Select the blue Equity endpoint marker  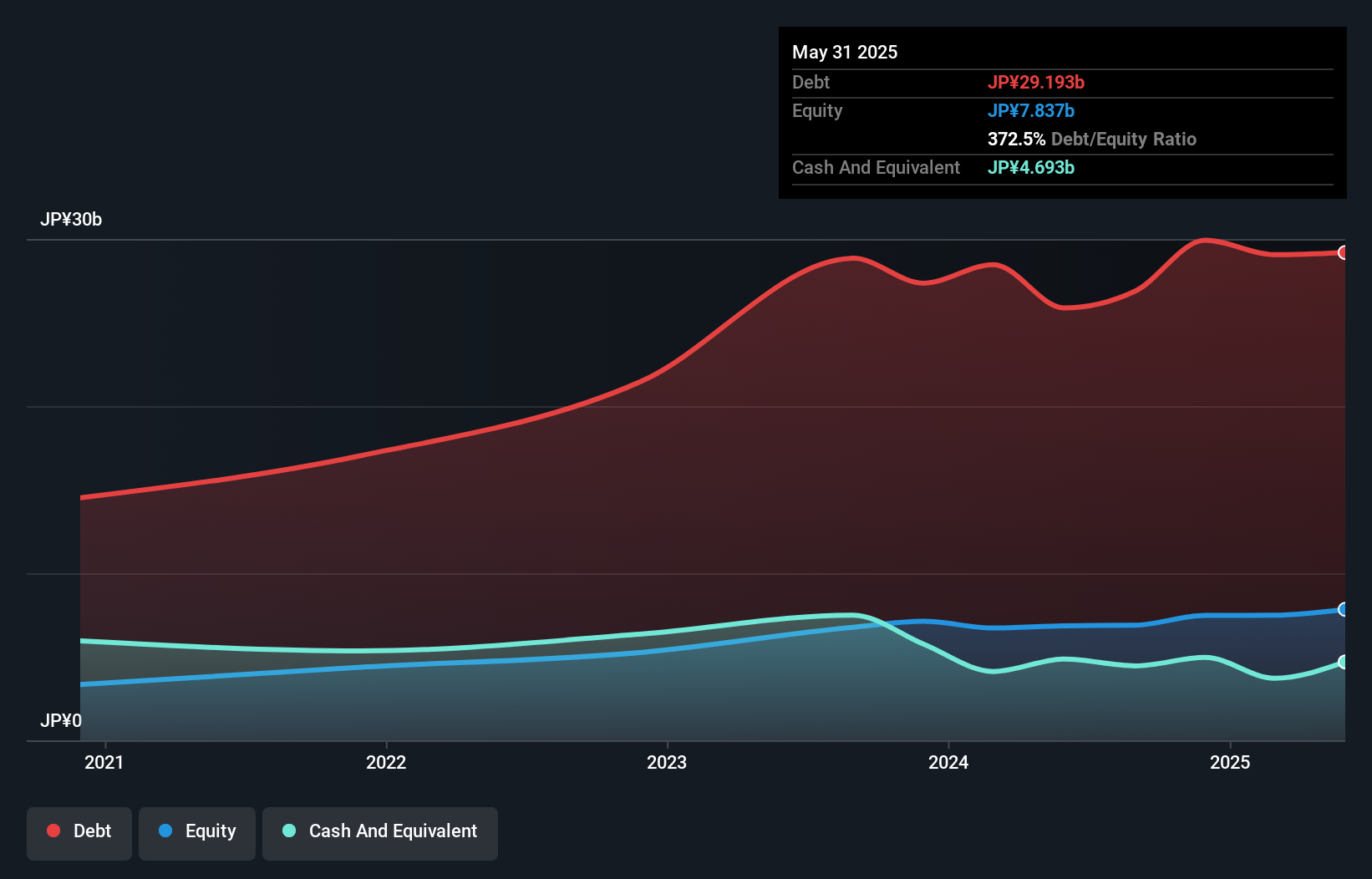pyautogui.click(x=1344, y=609)
